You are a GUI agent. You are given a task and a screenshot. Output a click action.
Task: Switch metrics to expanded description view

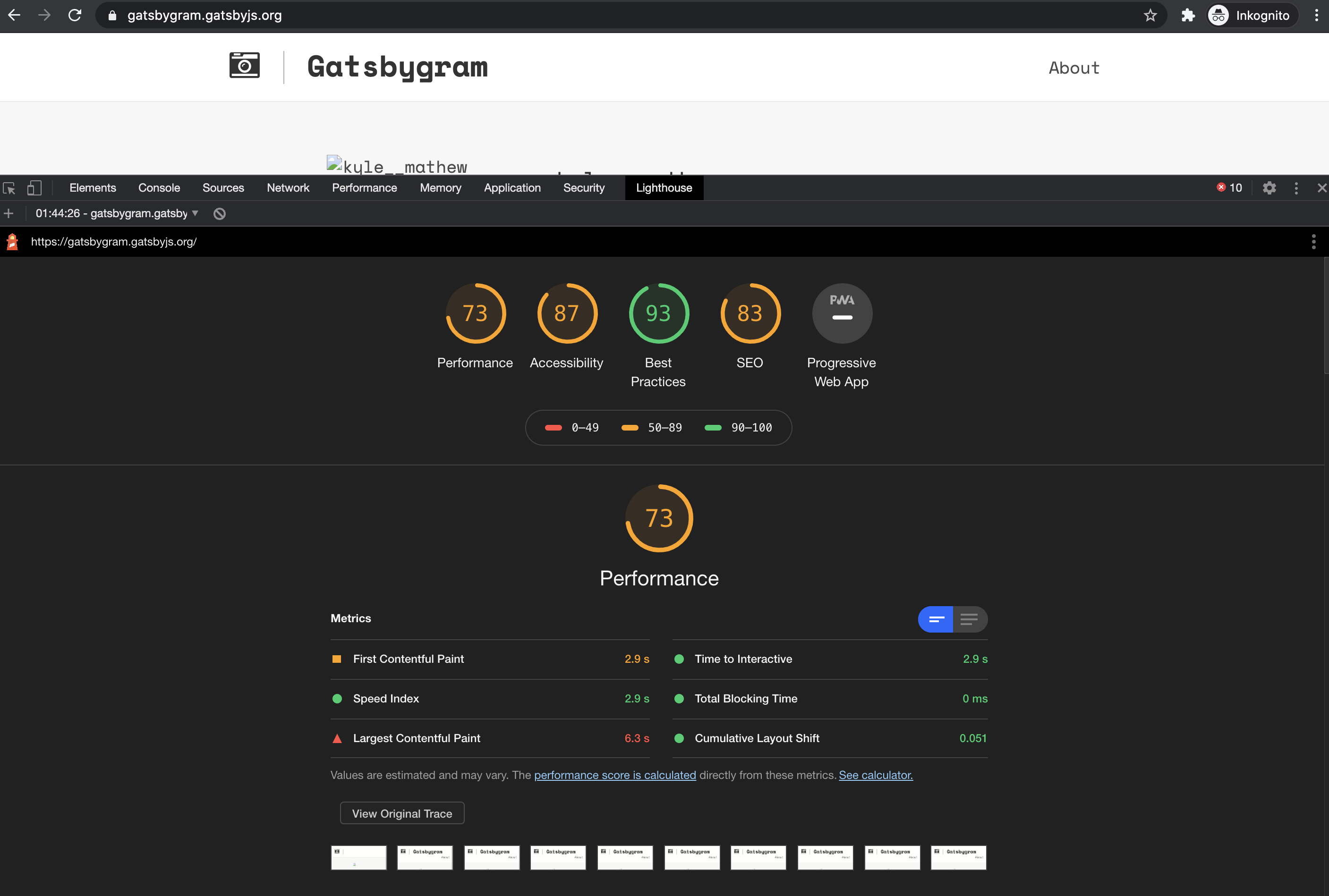point(970,619)
